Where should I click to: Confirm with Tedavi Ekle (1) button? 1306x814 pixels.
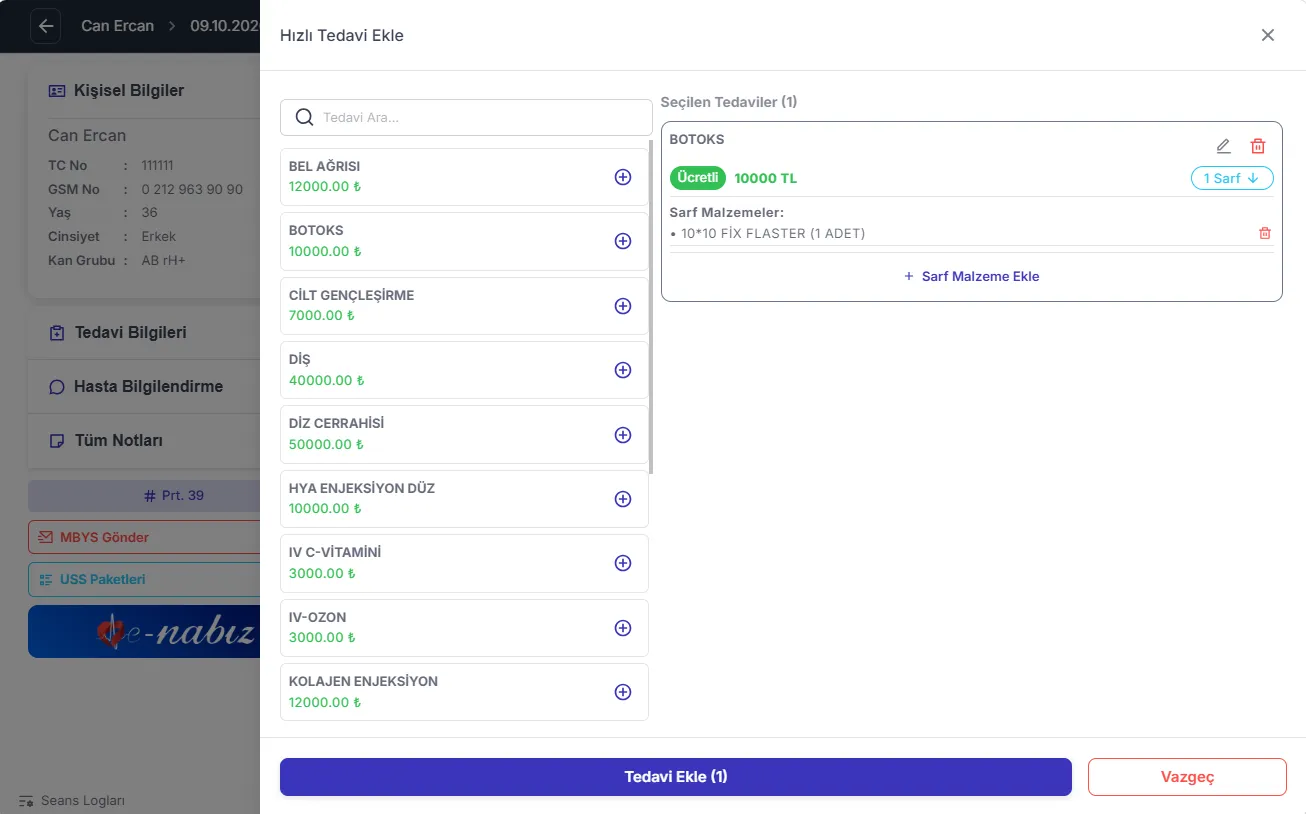pyautogui.click(x=676, y=777)
